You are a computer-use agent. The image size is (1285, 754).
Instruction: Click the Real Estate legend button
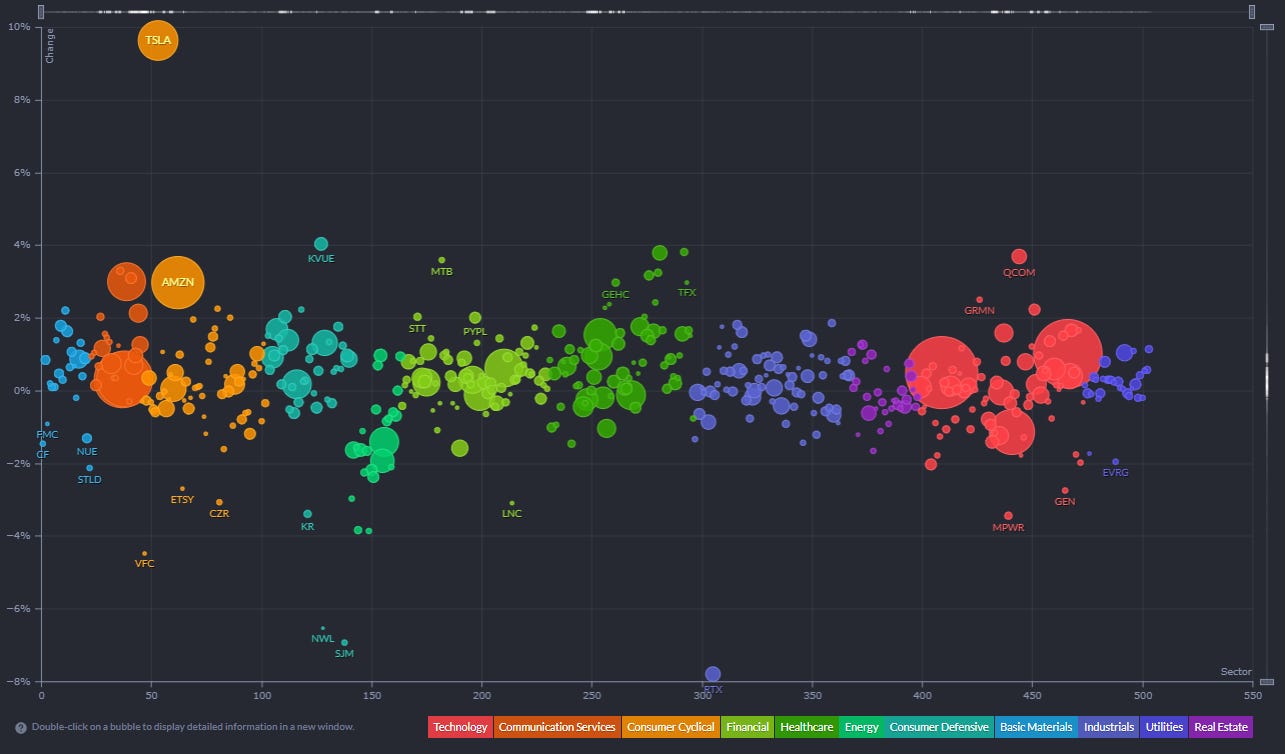(1220, 727)
